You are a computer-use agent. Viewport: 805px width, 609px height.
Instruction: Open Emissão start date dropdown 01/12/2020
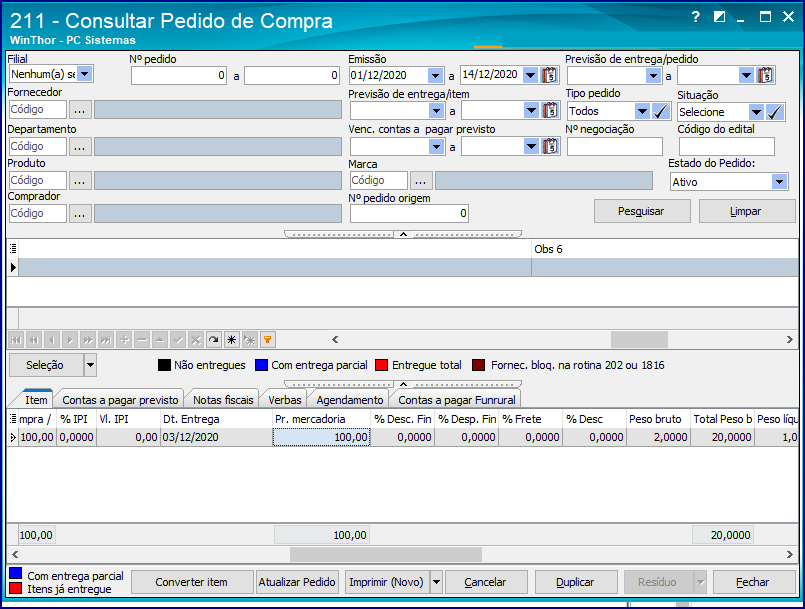pyautogui.click(x=435, y=75)
